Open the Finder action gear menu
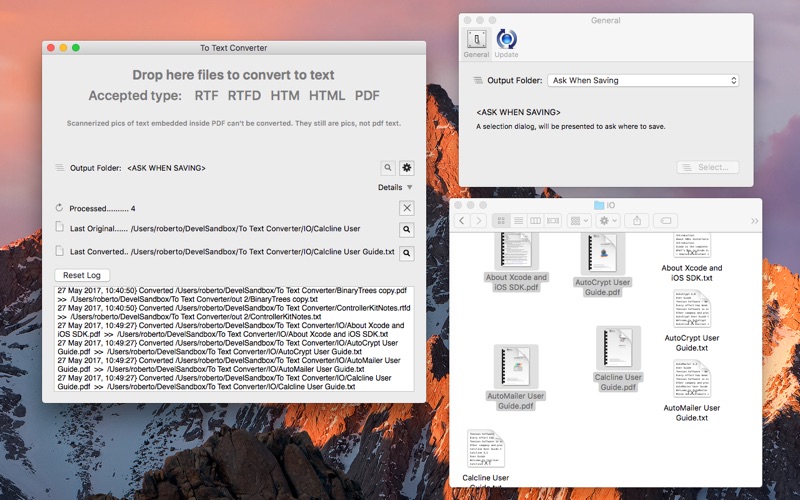The image size is (800, 500). tap(608, 220)
